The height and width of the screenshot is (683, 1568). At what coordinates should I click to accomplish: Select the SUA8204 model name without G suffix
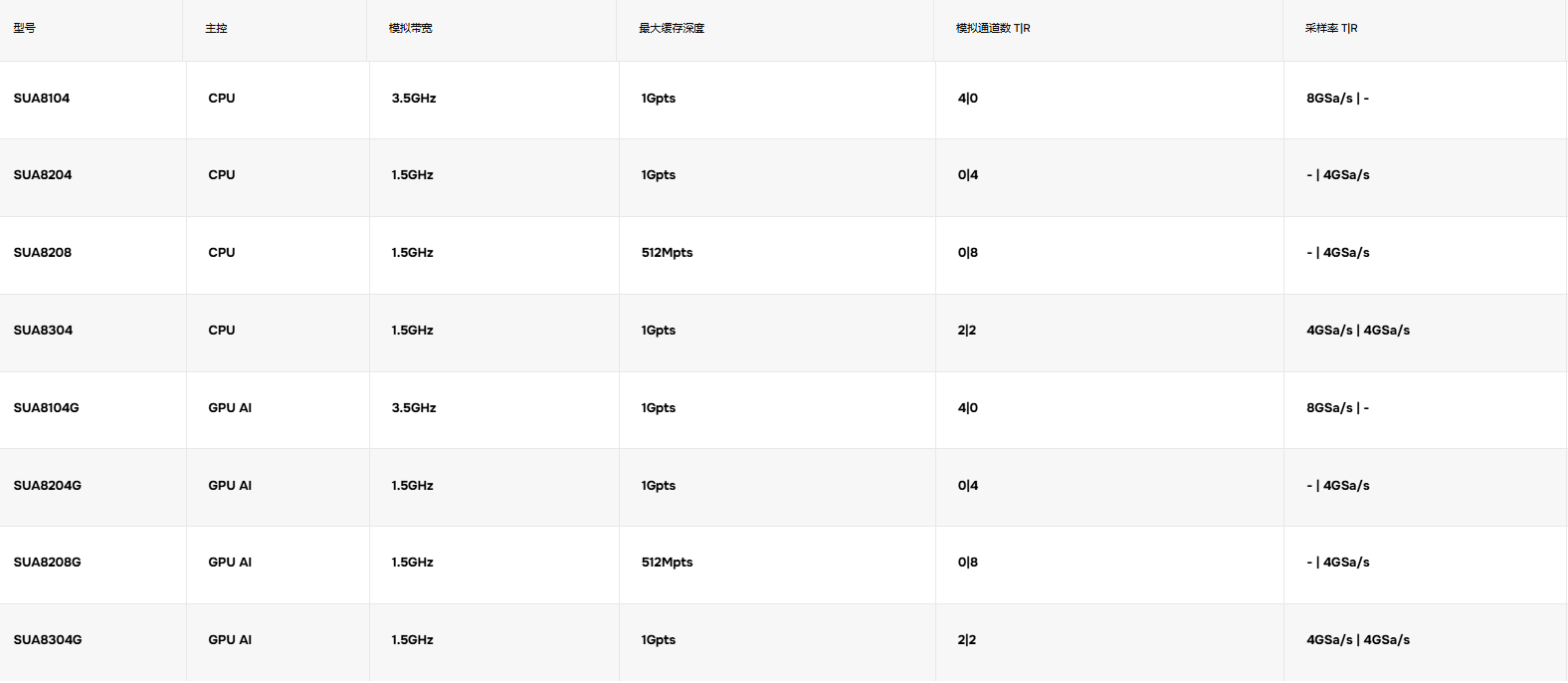tap(43, 175)
